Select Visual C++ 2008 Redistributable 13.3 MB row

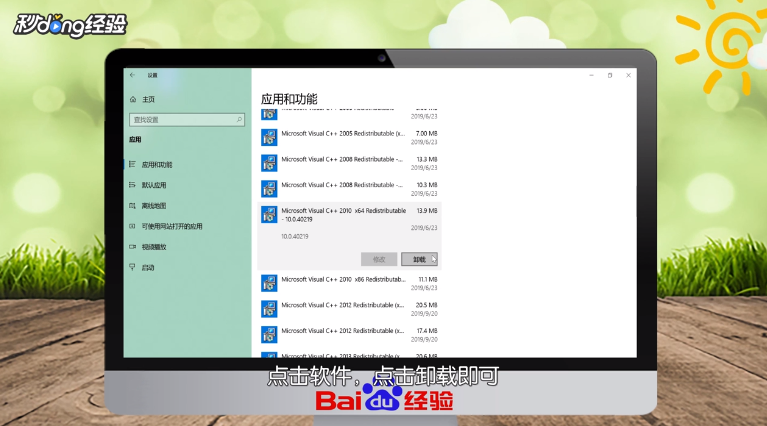click(349, 163)
